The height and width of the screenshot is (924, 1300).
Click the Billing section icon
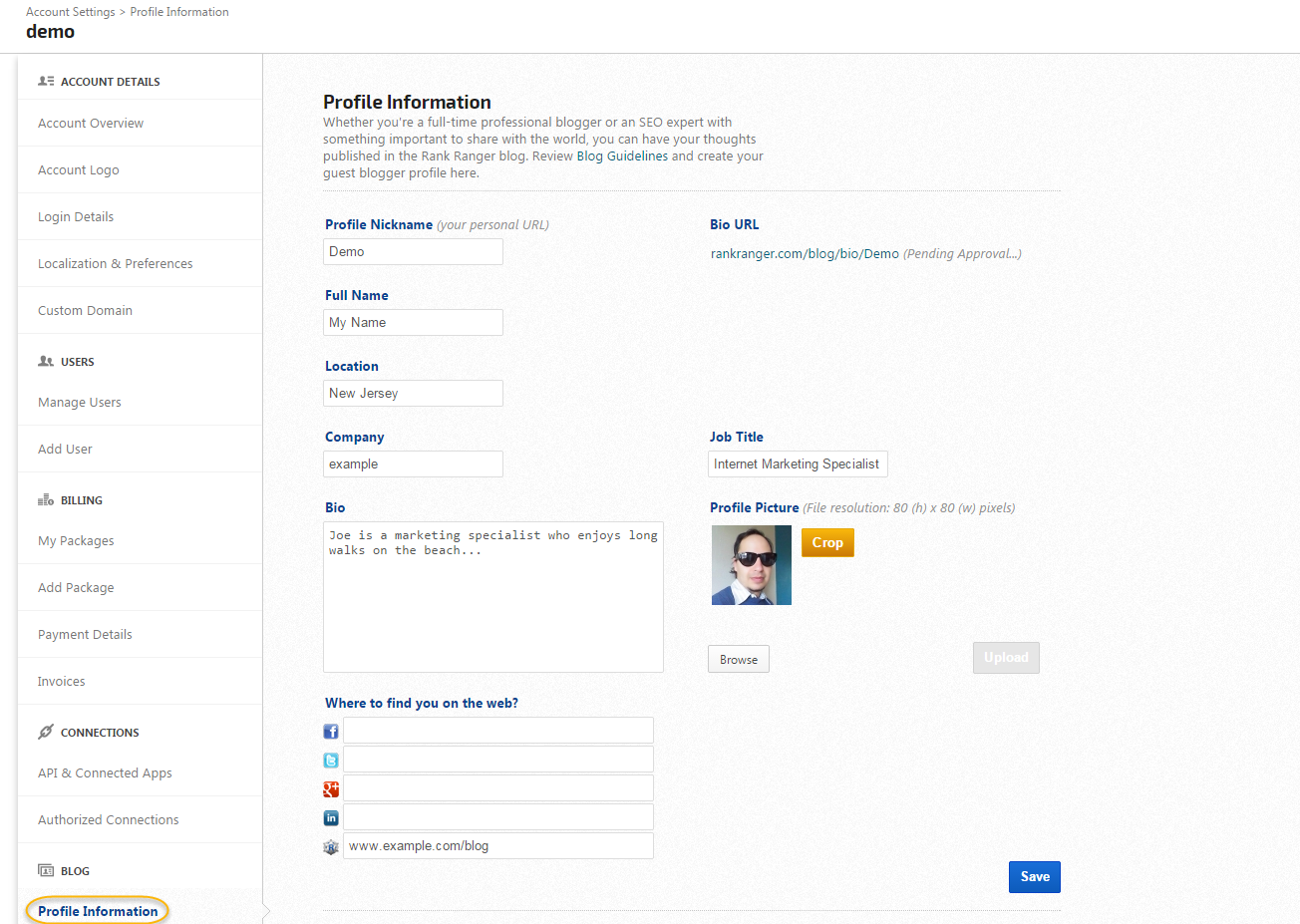click(46, 500)
